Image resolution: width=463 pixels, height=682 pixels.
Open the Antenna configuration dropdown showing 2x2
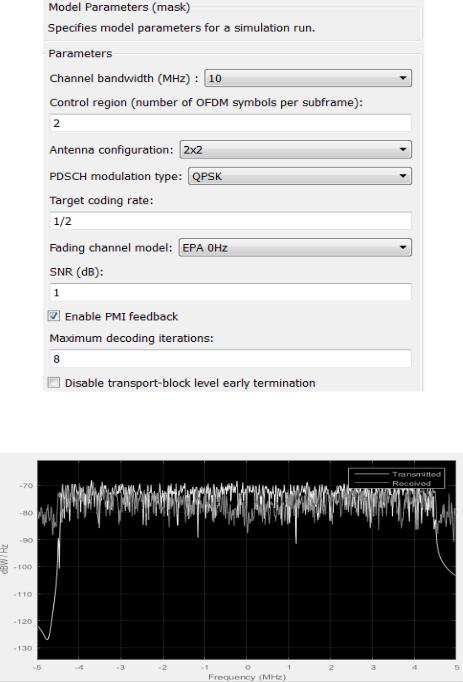(x=295, y=150)
